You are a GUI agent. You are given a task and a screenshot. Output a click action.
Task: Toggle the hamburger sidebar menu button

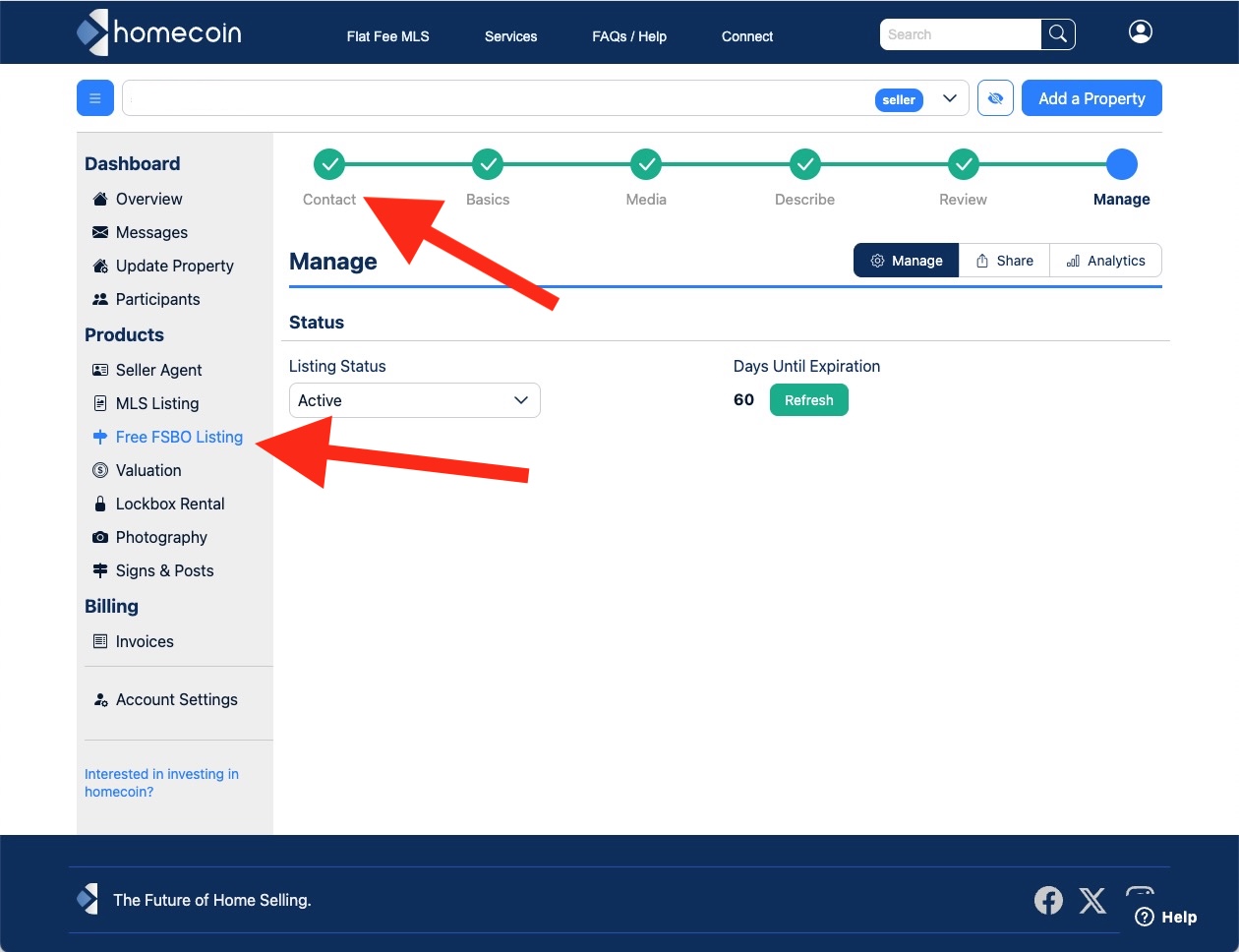(x=95, y=98)
